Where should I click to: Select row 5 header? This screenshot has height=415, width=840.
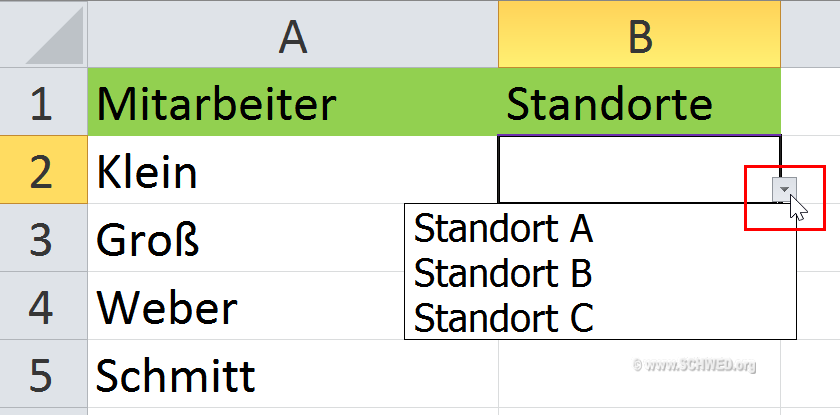point(42,376)
